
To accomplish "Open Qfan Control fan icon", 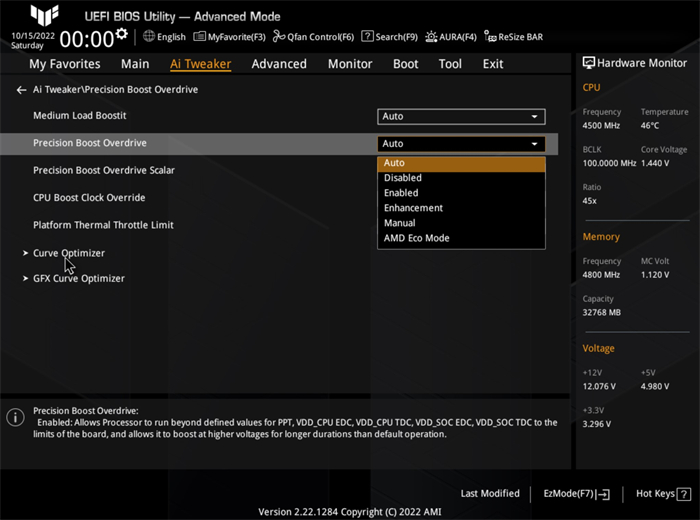I will point(279,36).
